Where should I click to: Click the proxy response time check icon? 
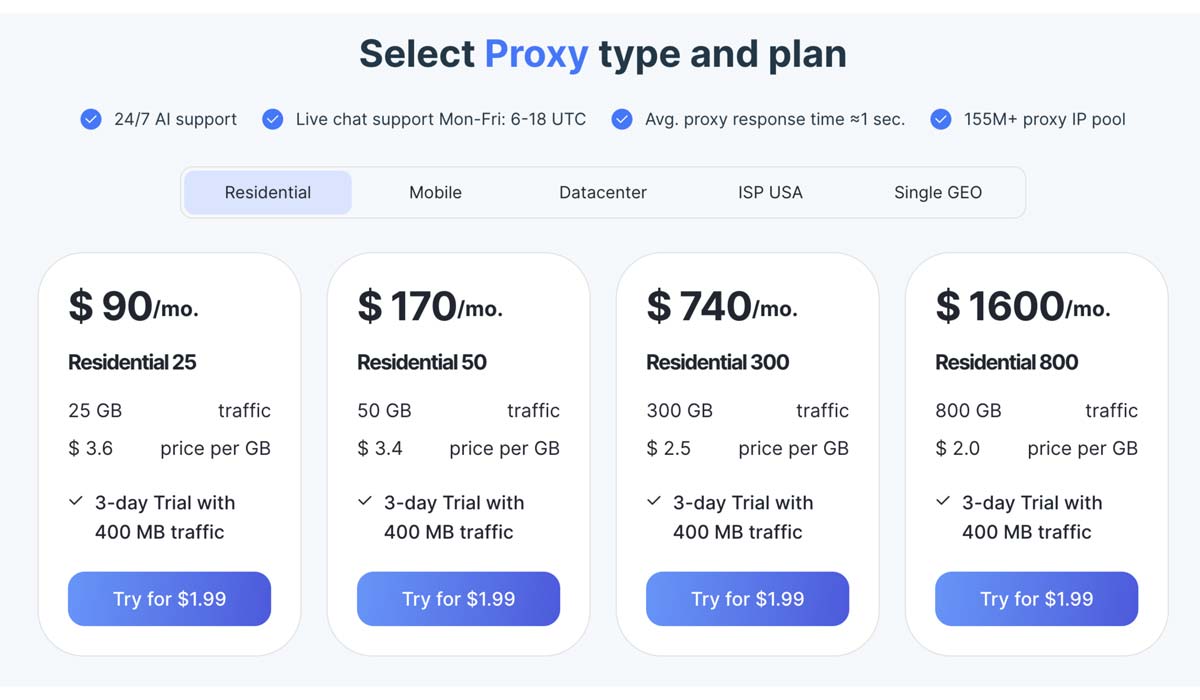(622, 120)
